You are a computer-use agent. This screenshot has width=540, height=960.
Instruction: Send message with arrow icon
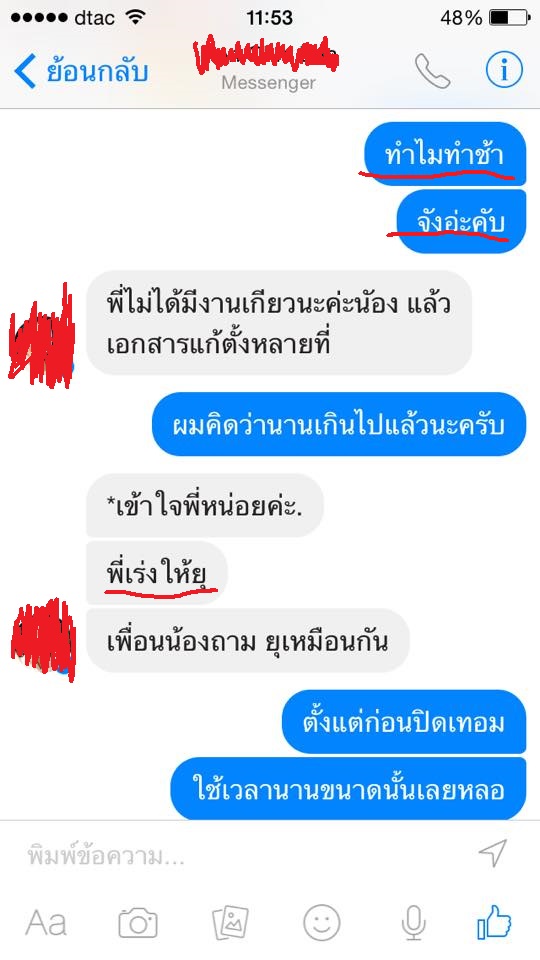pyautogui.click(x=493, y=853)
